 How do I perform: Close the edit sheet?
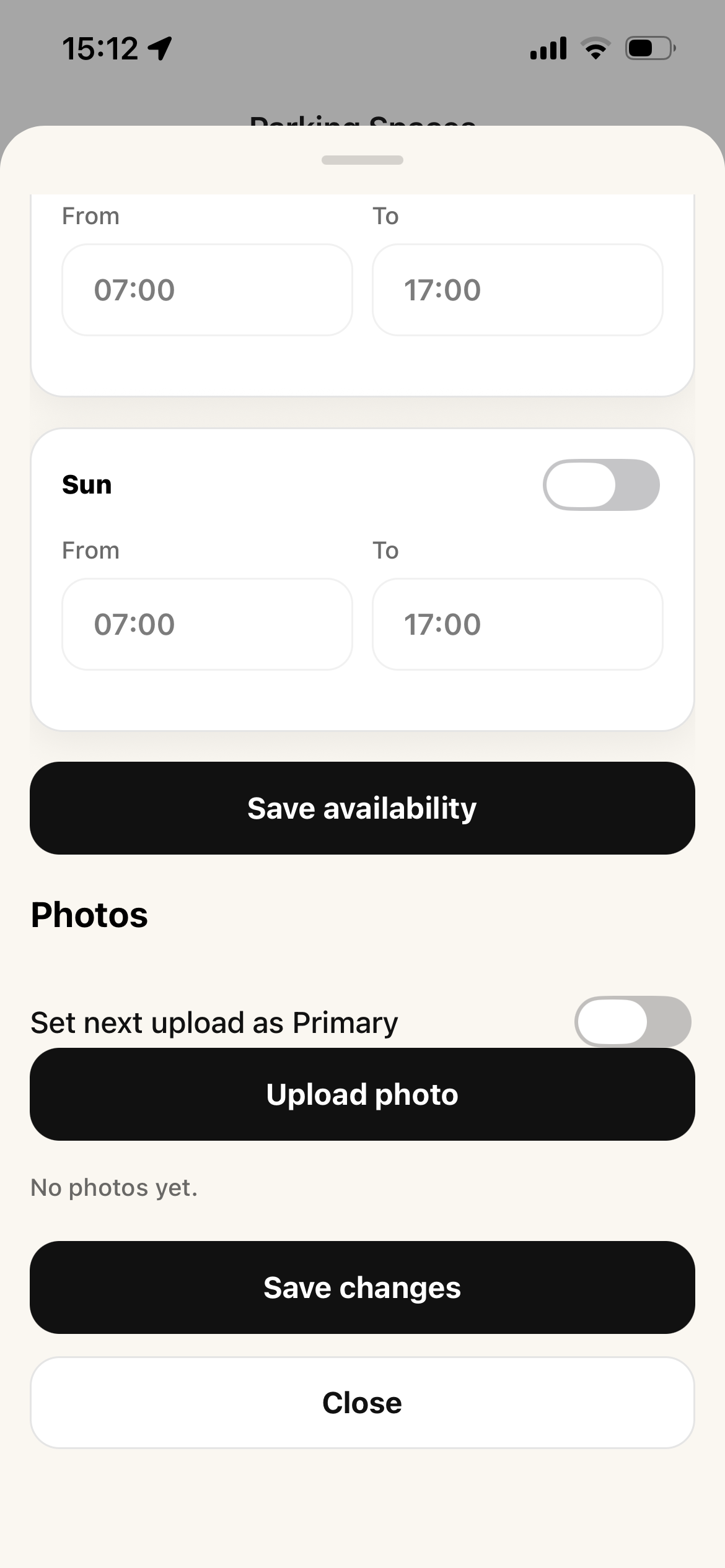[x=362, y=1403]
